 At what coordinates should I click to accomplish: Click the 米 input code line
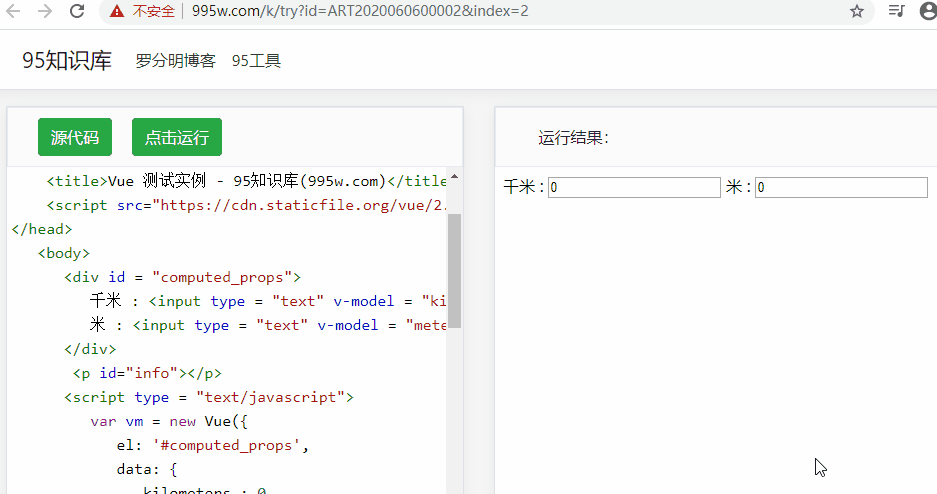(x=268, y=325)
